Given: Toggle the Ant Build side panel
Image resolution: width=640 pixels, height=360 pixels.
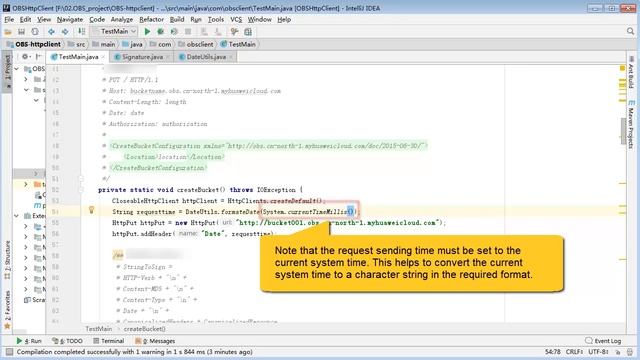Looking at the screenshot, I should 631,72.
